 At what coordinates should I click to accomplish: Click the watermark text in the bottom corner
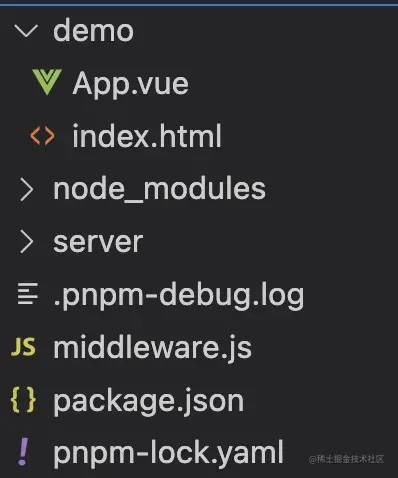coord(346,459)
